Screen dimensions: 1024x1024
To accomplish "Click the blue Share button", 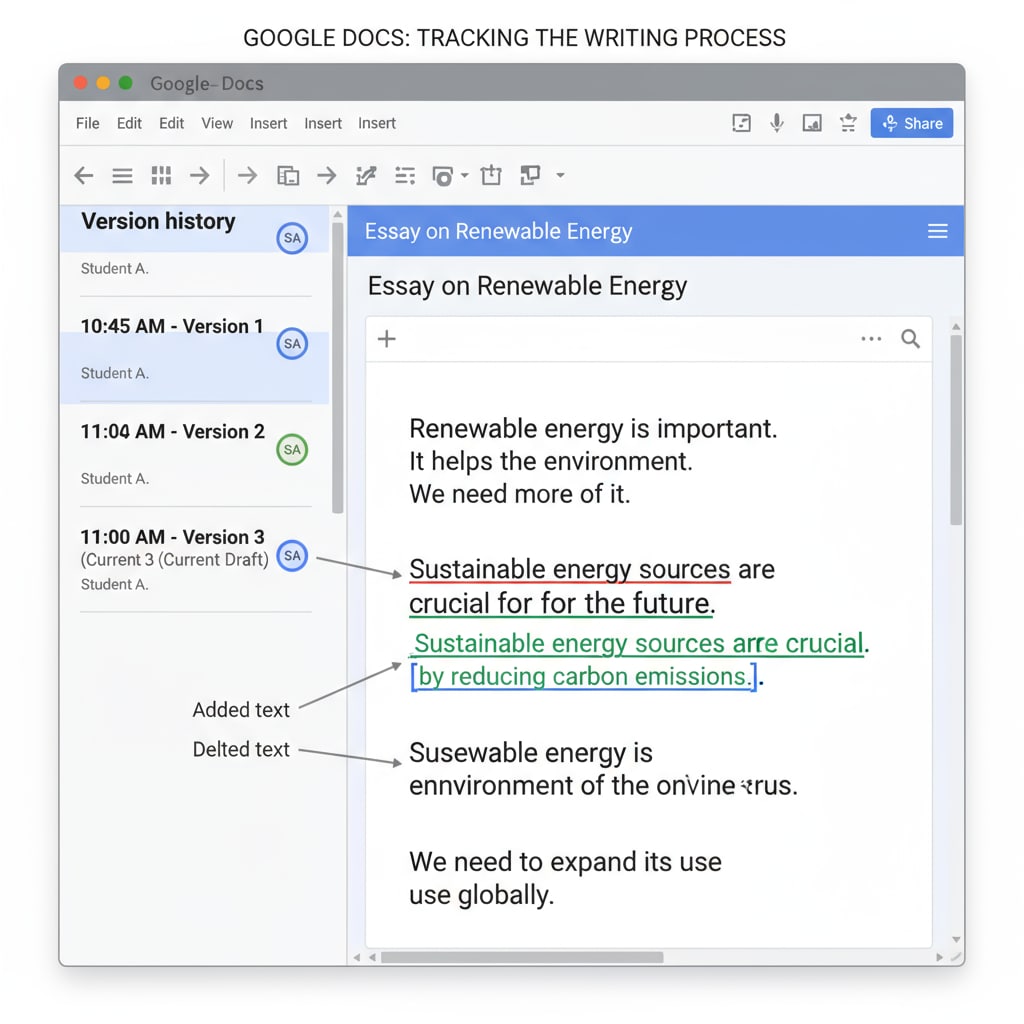I will click(x=911, y=123).
